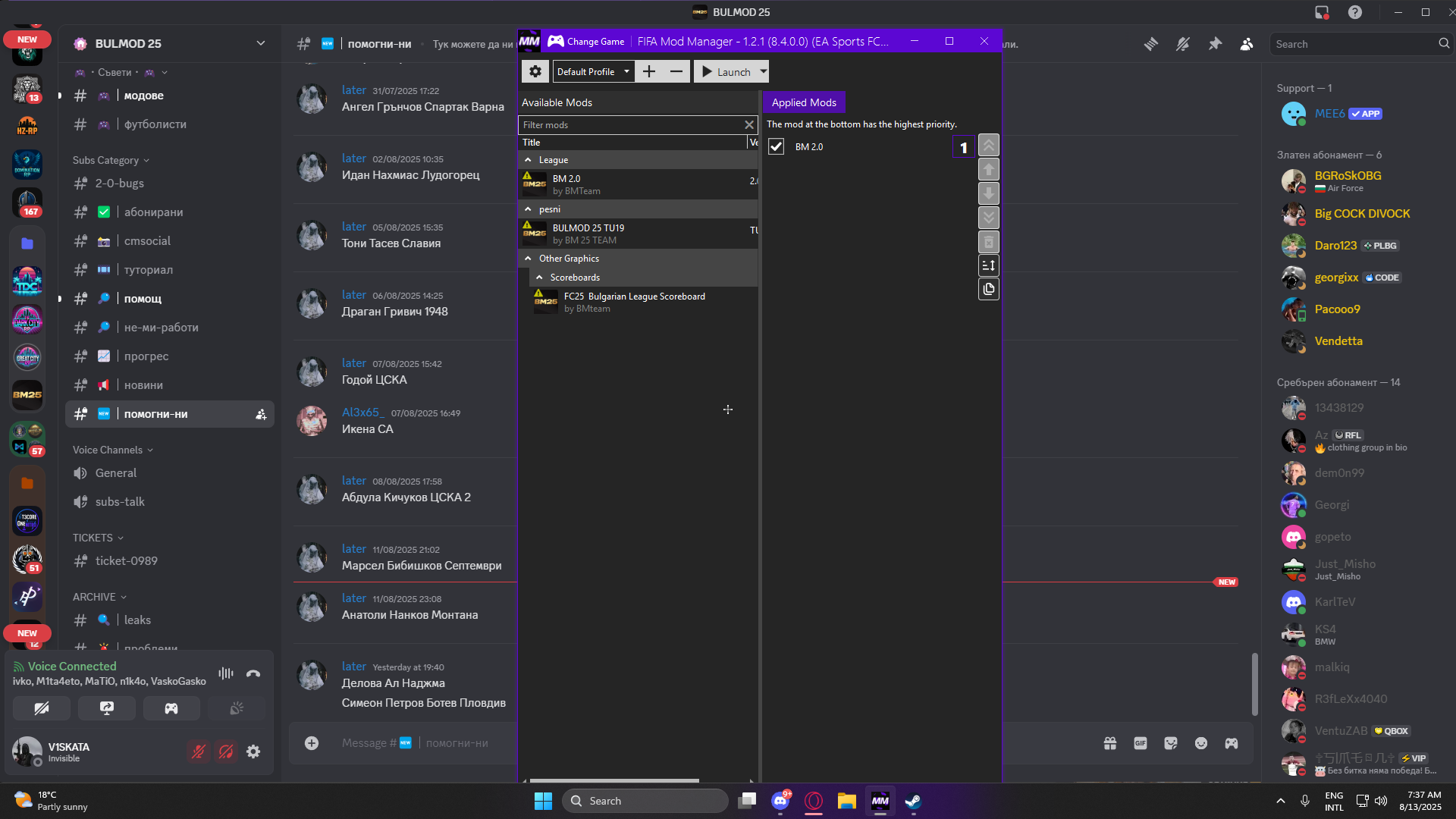Open pinned messages in Discord
1456x819 pixels.
[x=1215, y=44]
